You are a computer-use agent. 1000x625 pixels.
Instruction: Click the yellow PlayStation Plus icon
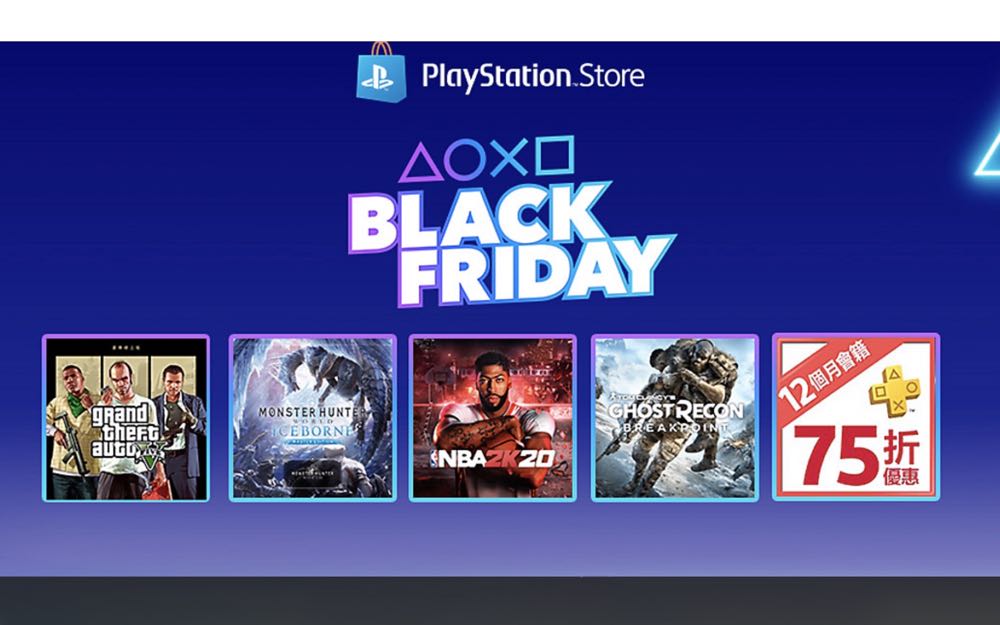point(895,391)
